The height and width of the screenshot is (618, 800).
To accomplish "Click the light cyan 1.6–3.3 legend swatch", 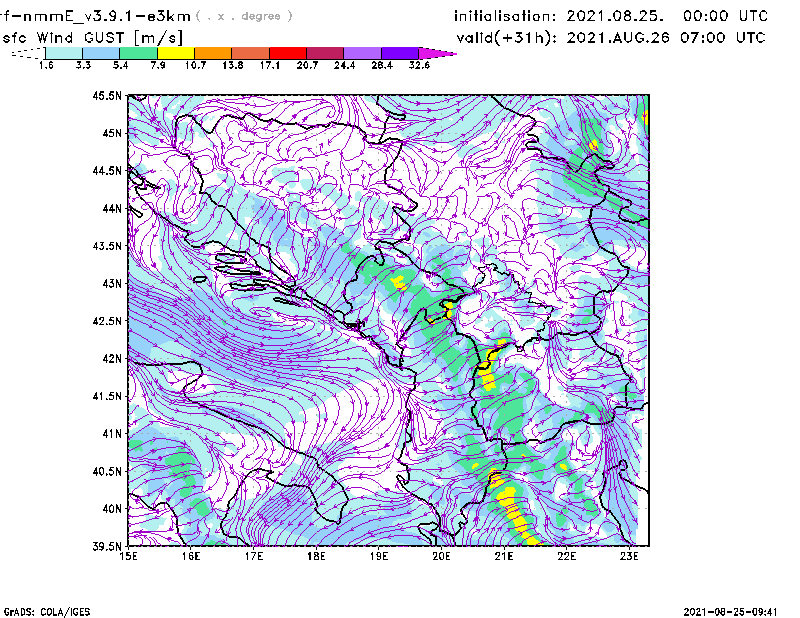I will [64, 53].
